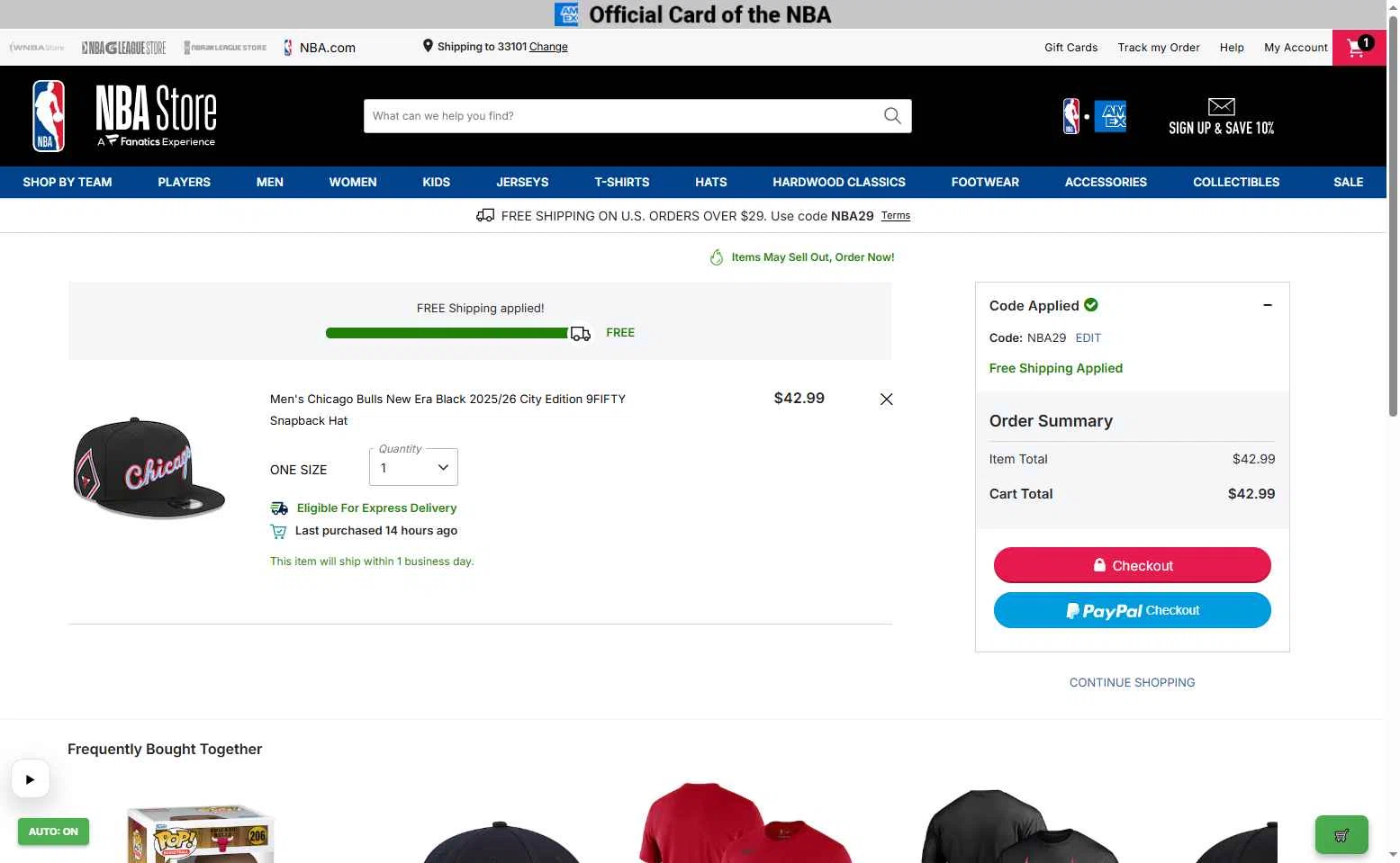Click the play button in lower left

coord(30,779)
